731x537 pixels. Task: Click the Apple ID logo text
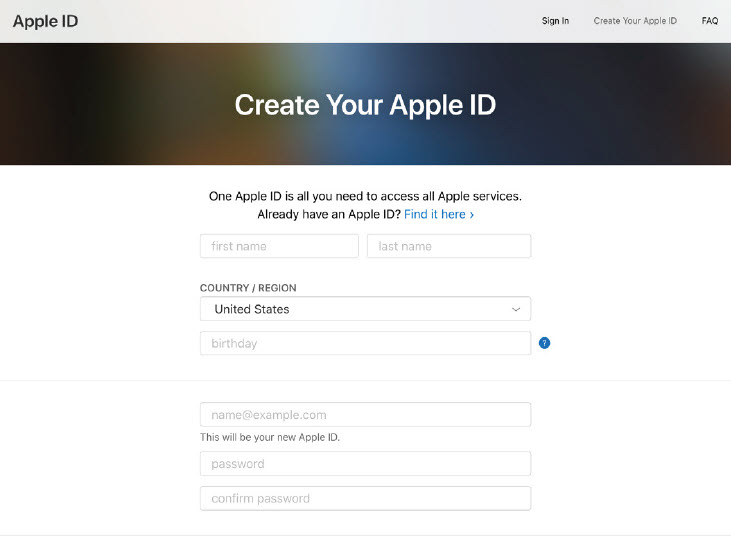(46, 21)
